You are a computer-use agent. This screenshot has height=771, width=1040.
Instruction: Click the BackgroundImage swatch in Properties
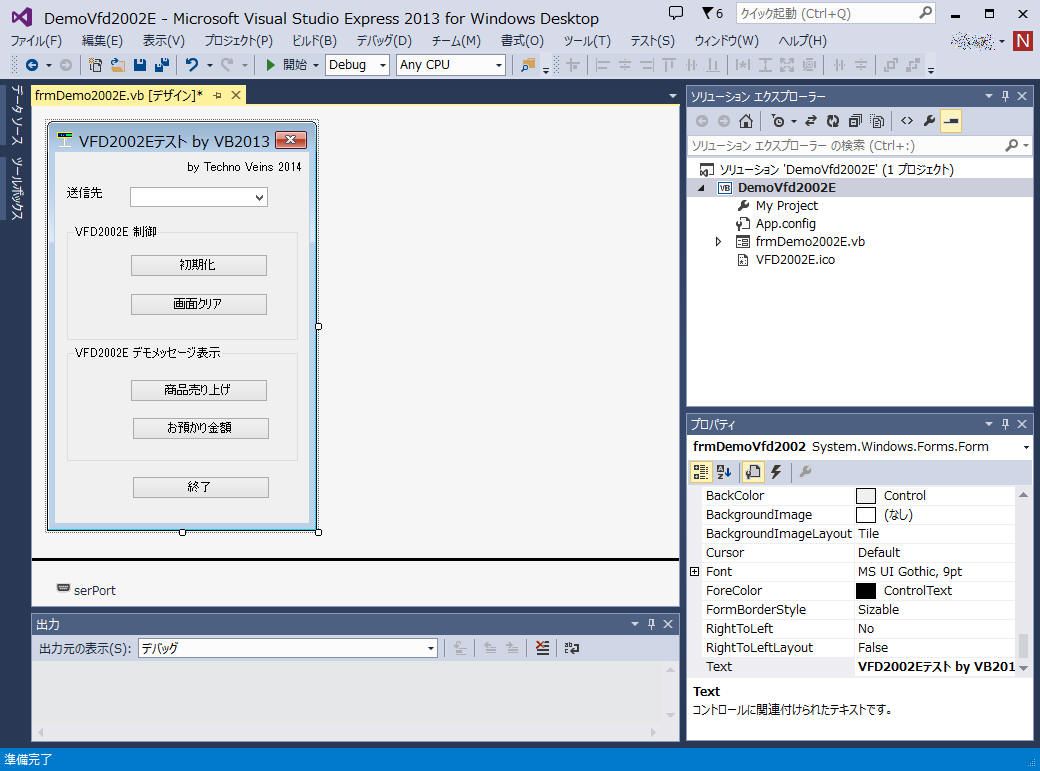tap(866, 515)
